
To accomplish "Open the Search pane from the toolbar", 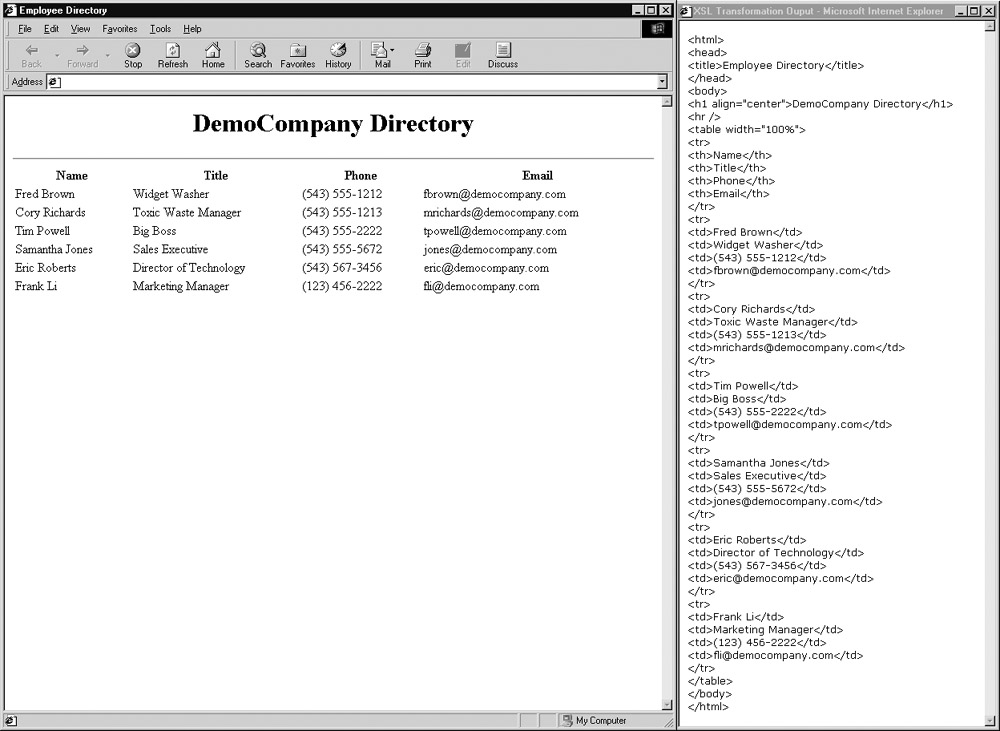I will [x=258, y=55].
